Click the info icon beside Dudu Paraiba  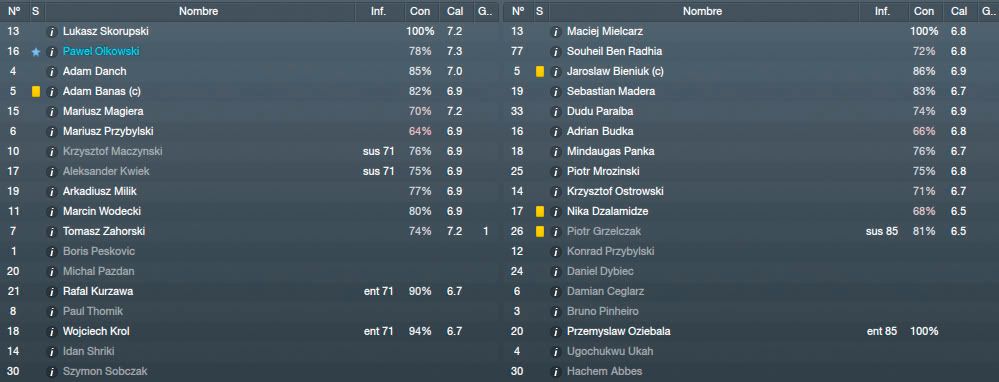[x=556, y=111]
